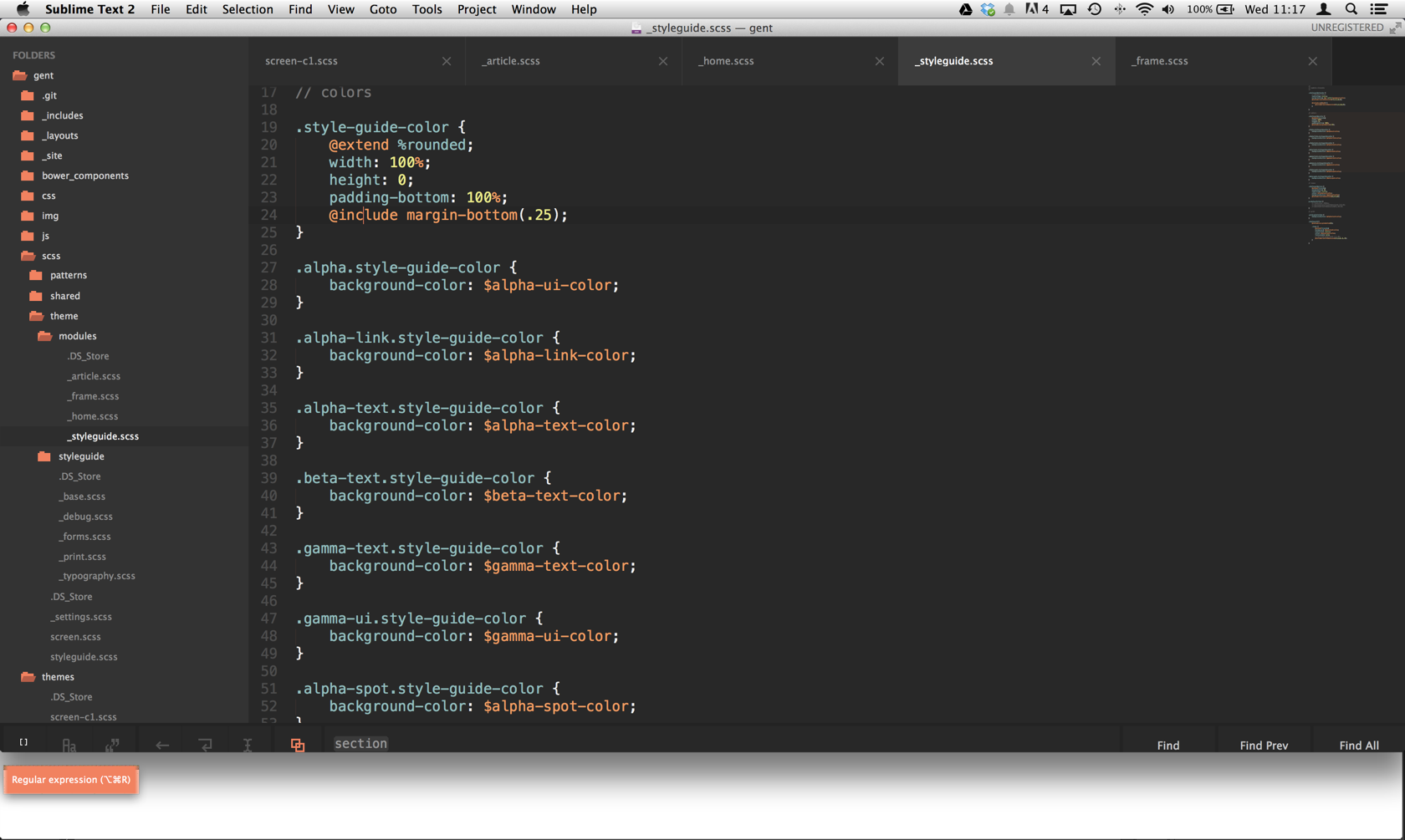Expand the css folder

(x=28, y=196)
